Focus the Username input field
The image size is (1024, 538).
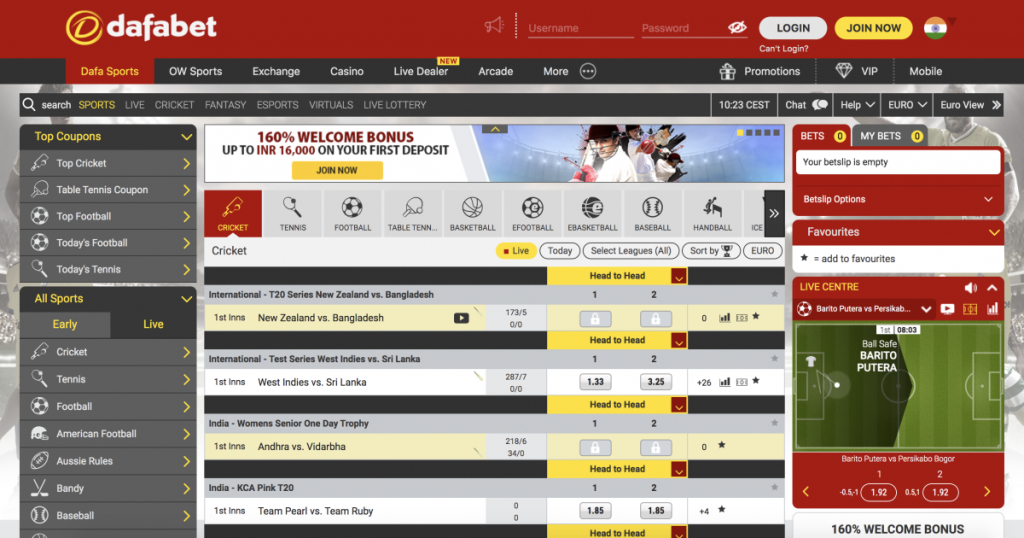click(580, 28)
